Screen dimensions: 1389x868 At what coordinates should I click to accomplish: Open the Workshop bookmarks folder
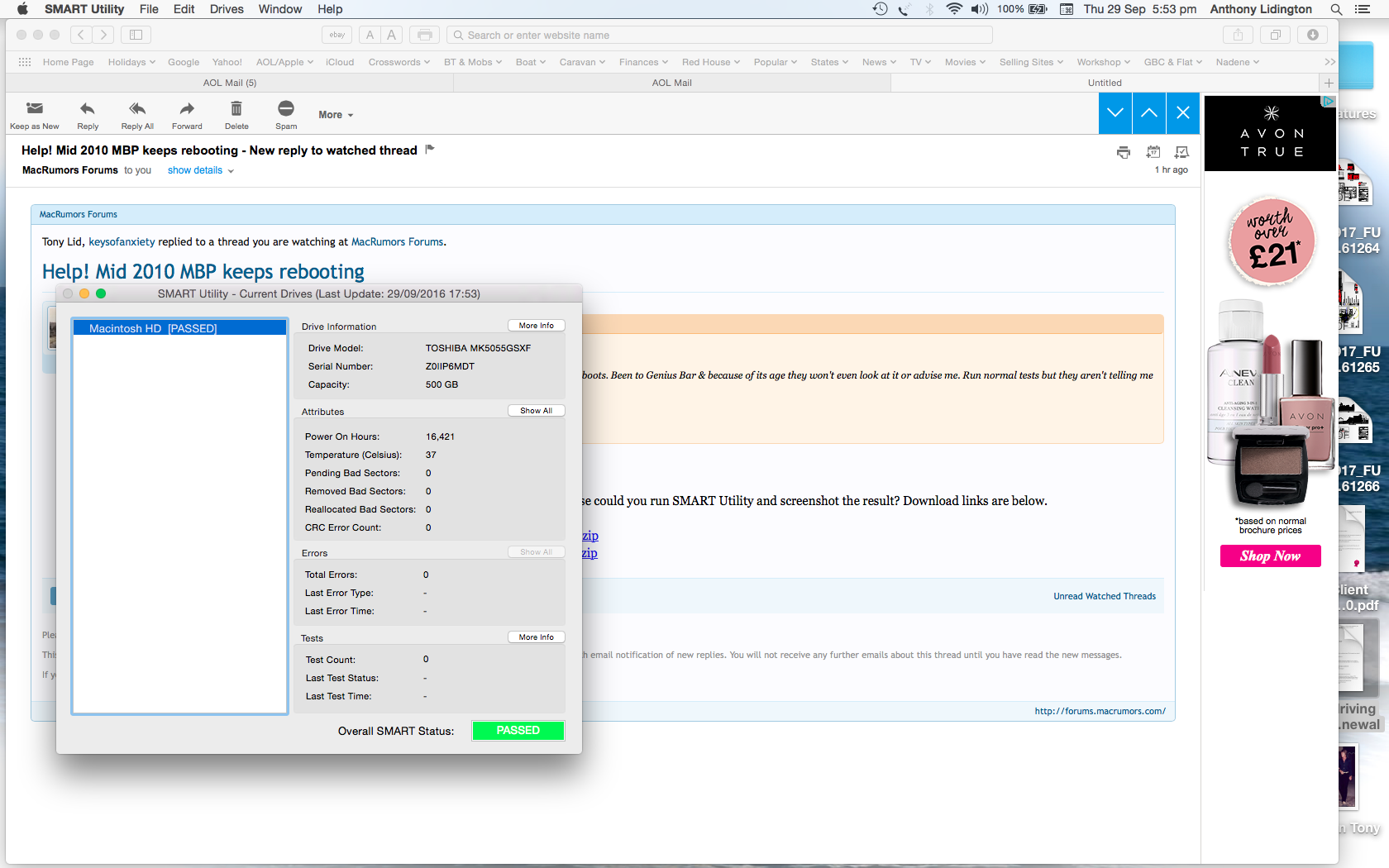pos(1103,62)
